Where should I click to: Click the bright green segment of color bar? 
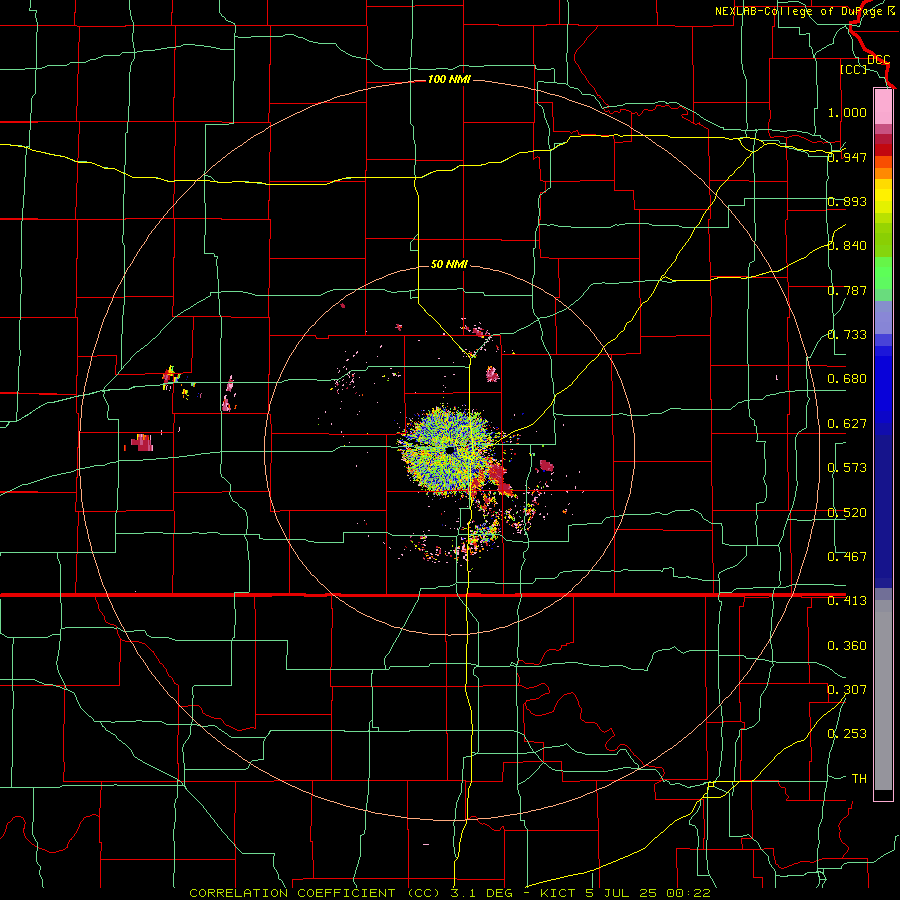[883, 273]
